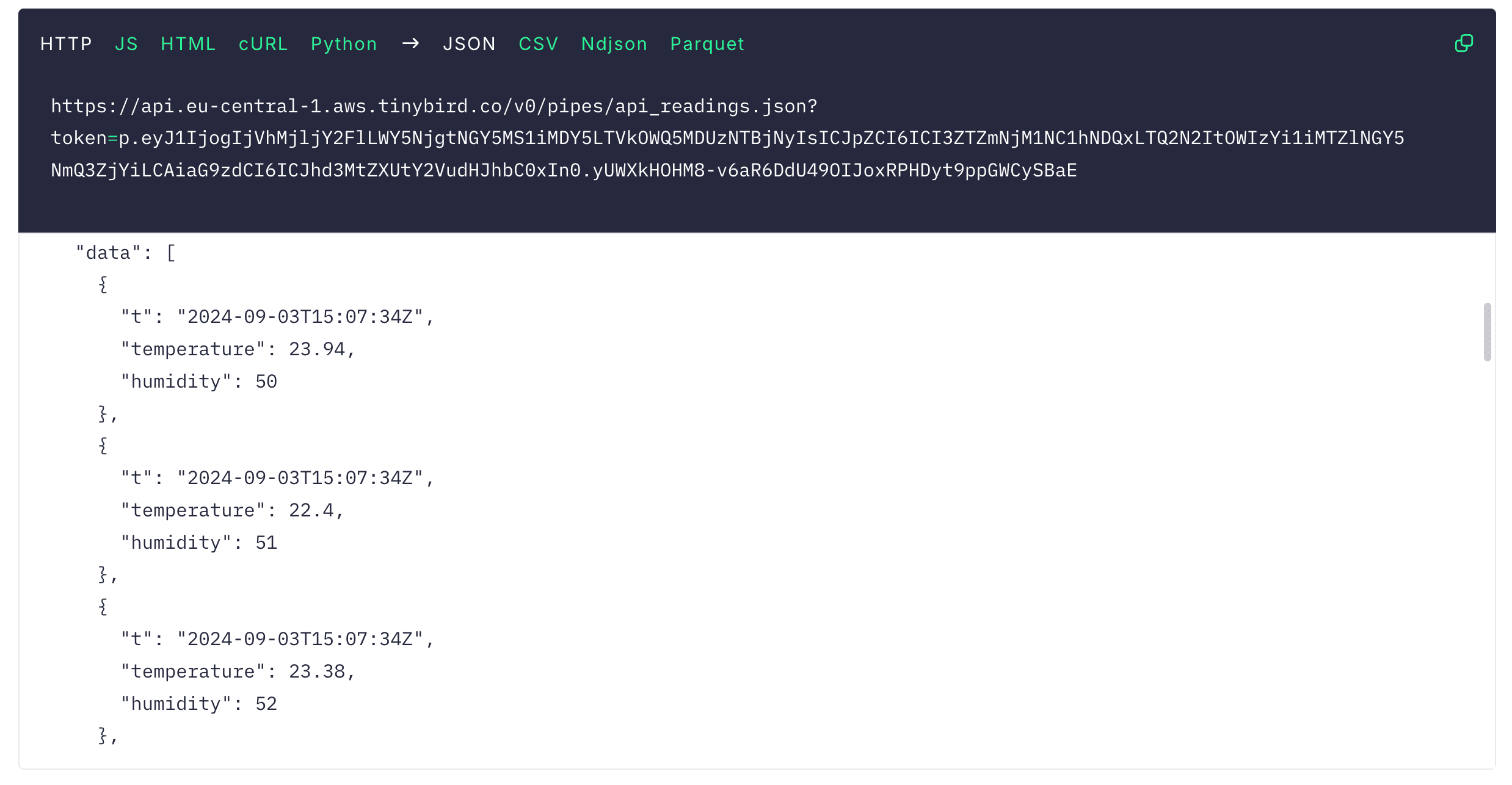
Task: Select the JSON output format
Action: tap(469, 44)
